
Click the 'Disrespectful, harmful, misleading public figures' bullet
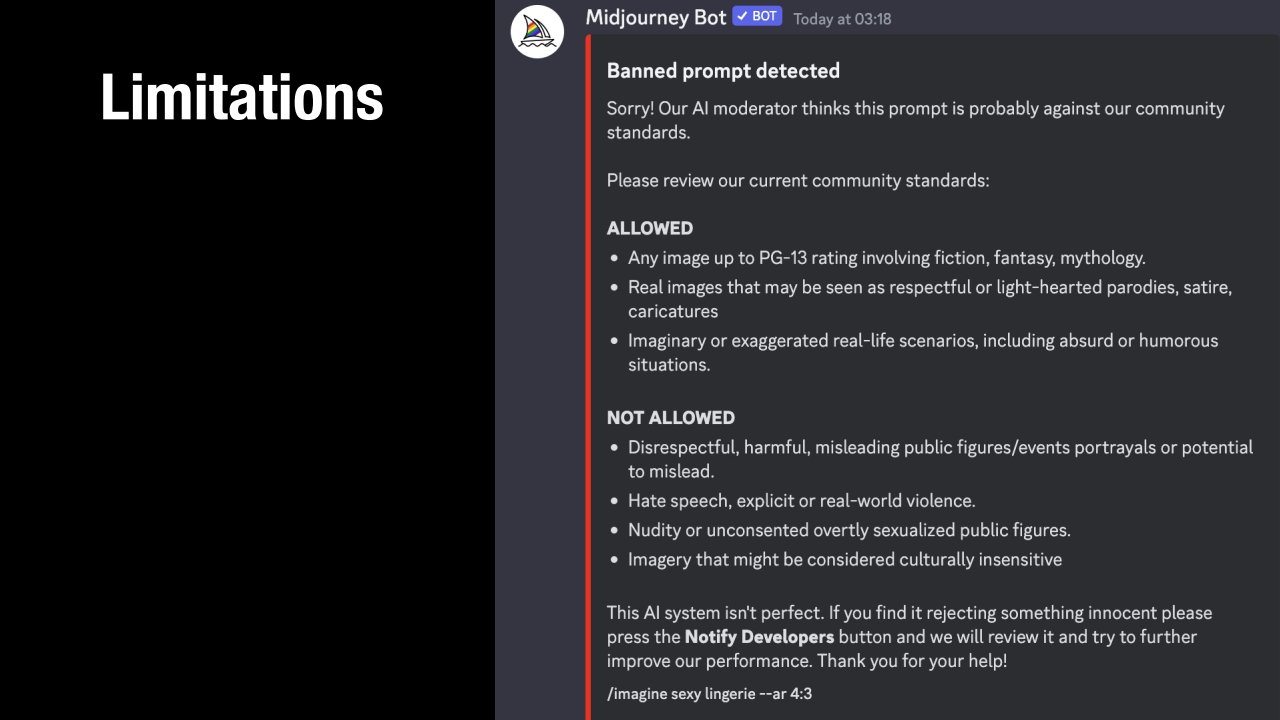pyautogui.click(x=939, y=448)
